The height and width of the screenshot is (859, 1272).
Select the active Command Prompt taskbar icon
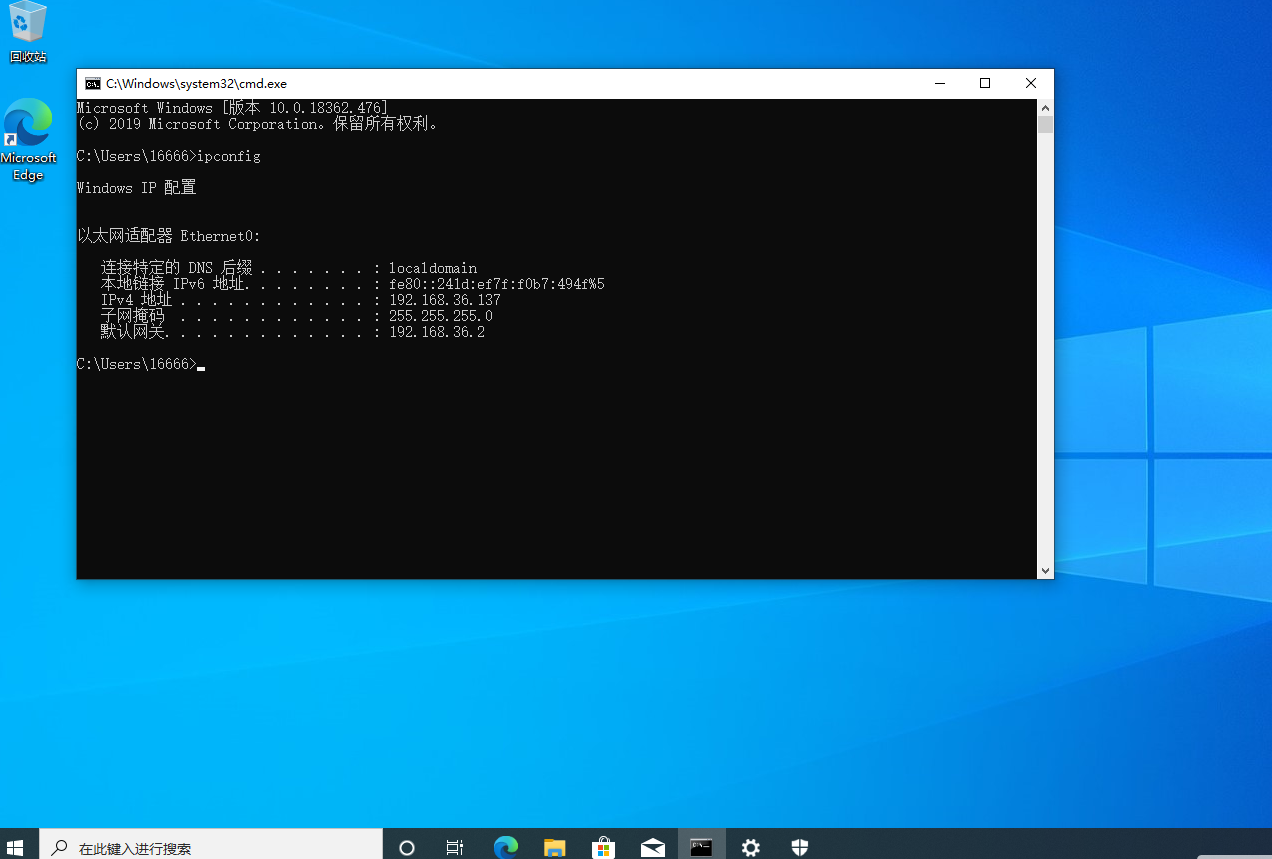point(701,847)
